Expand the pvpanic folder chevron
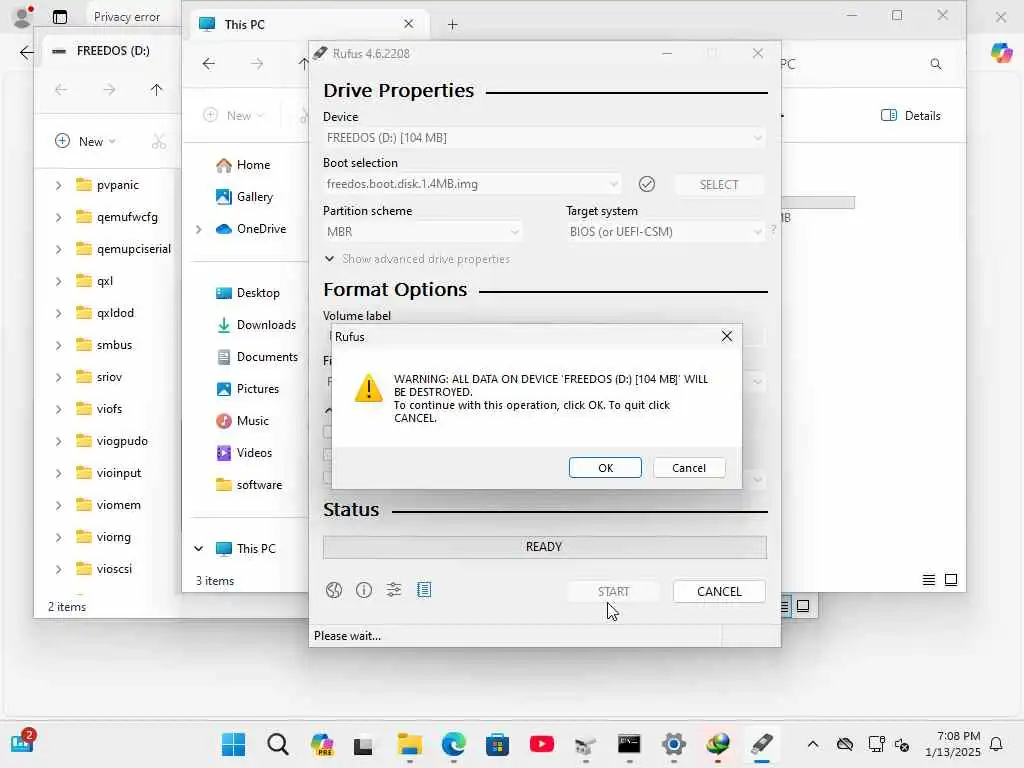The height and width of the screenshot is (768, 1024). pyautogui.click(x=58, y=185)
